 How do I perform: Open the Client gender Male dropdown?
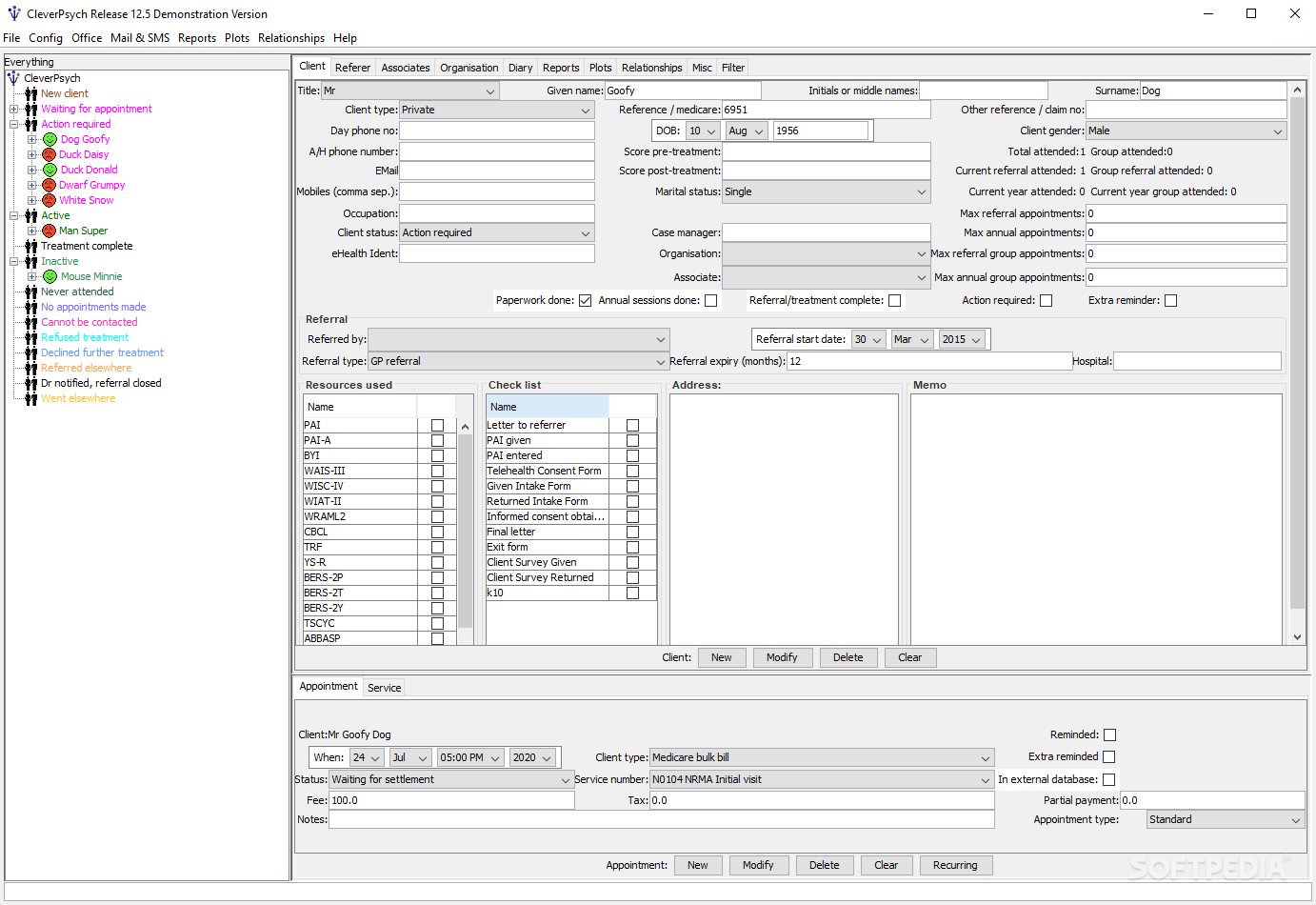click(x=1186, y=131)
